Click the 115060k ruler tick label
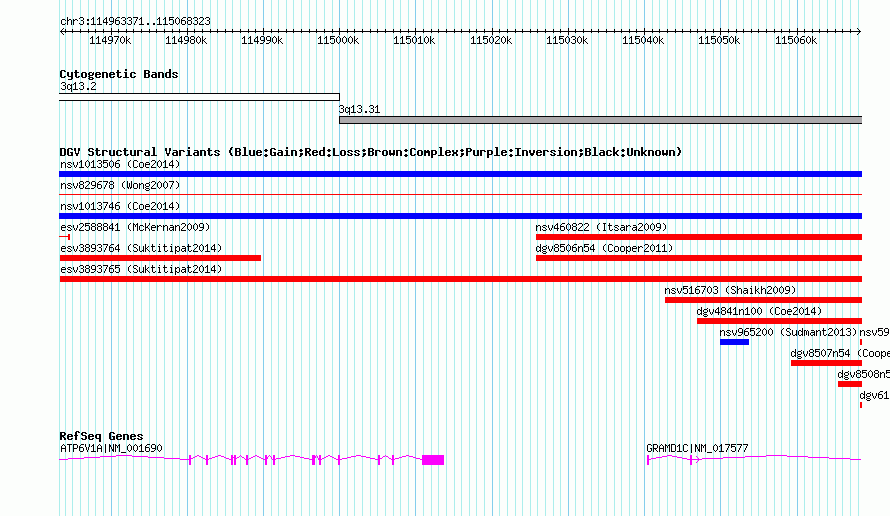Screen dimensions: 890x516 796,40
